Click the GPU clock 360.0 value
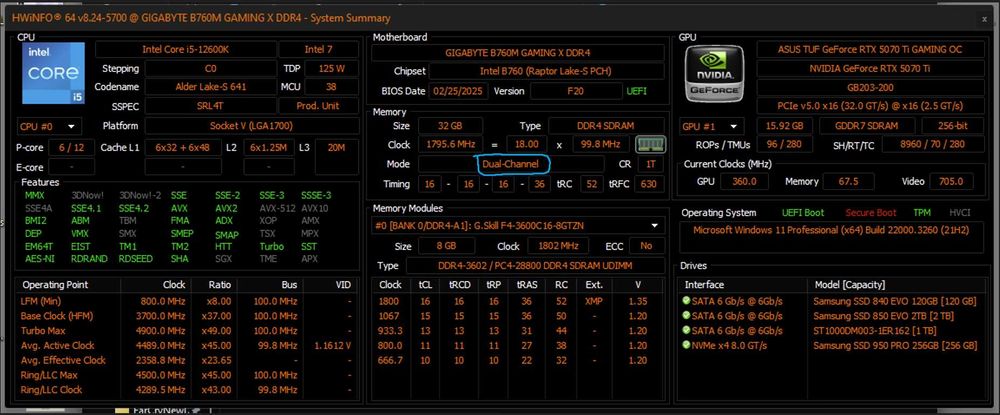The width and height of the screenshot is (1000, 415). click(744, 182)
